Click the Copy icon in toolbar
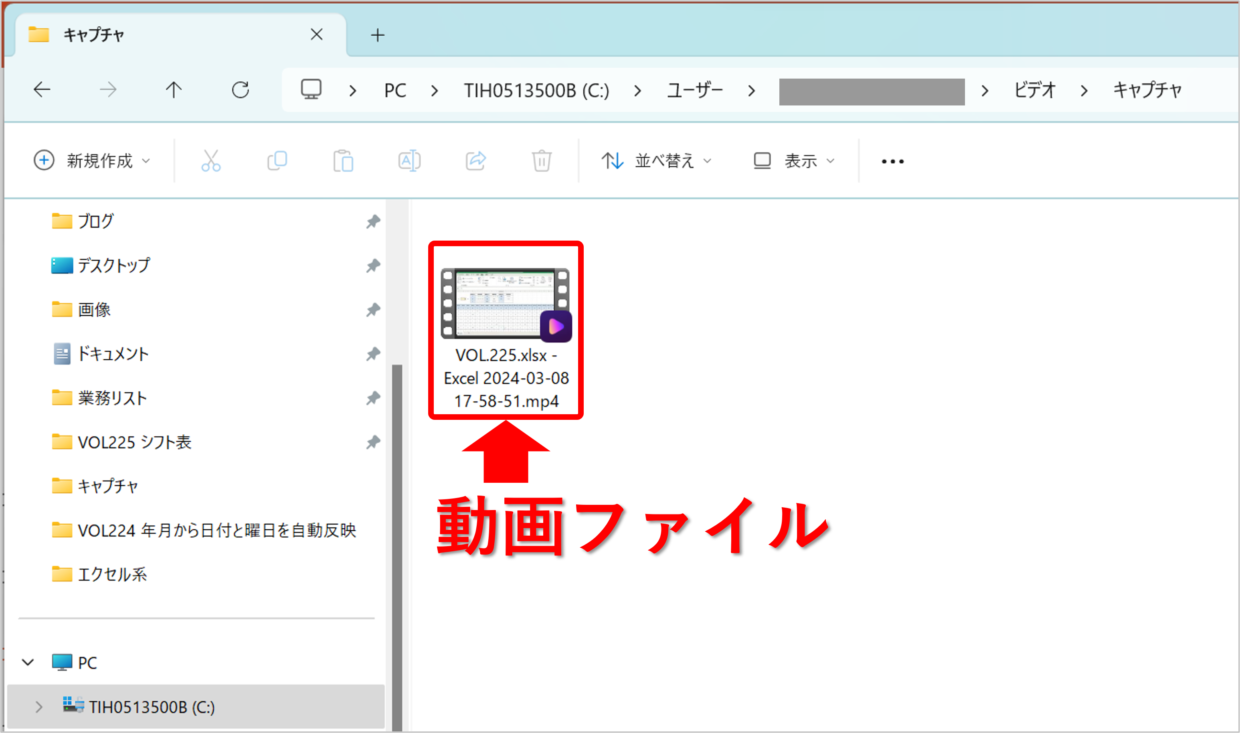 pos(277,161)
